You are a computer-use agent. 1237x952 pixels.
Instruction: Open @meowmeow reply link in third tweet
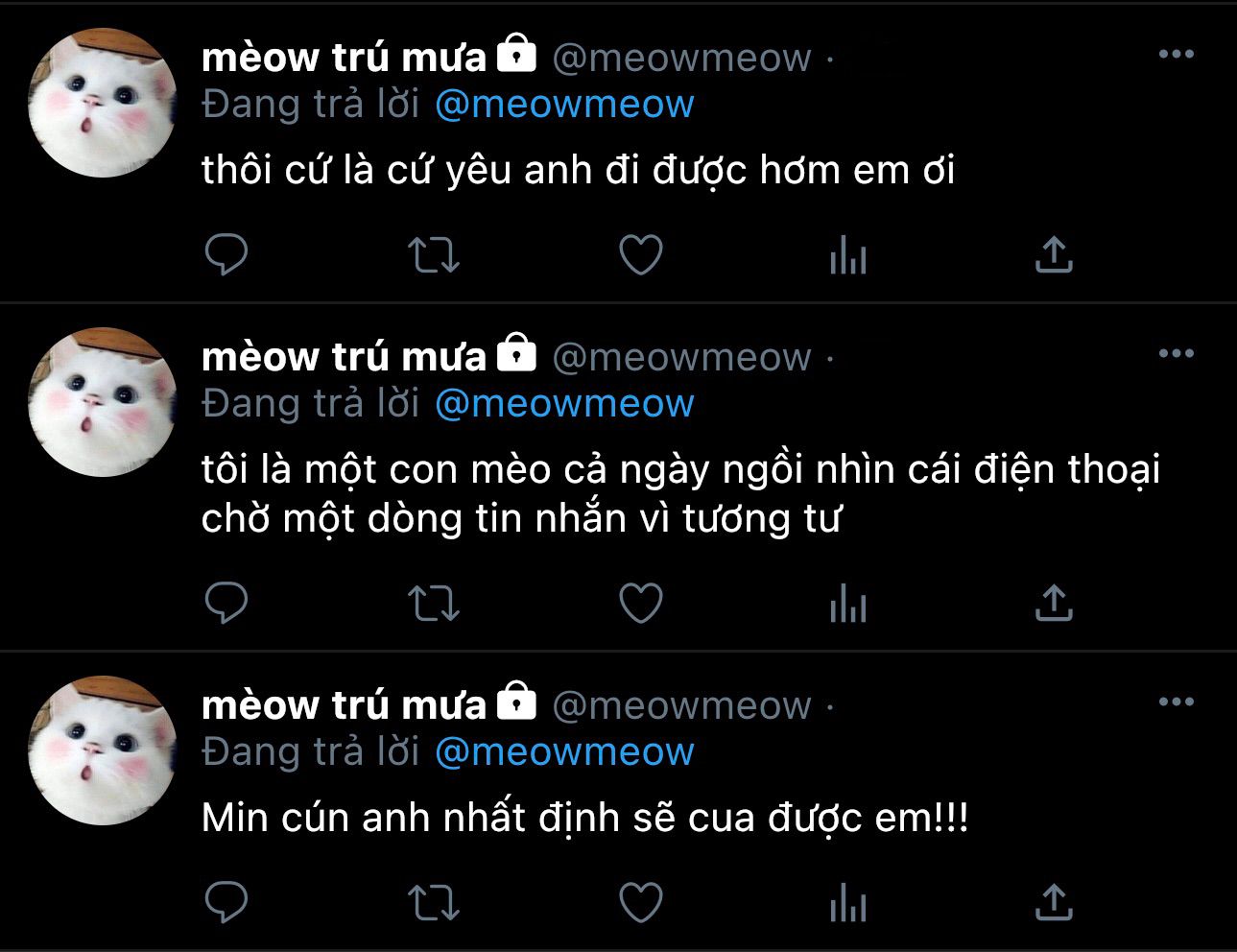(564, 752)
